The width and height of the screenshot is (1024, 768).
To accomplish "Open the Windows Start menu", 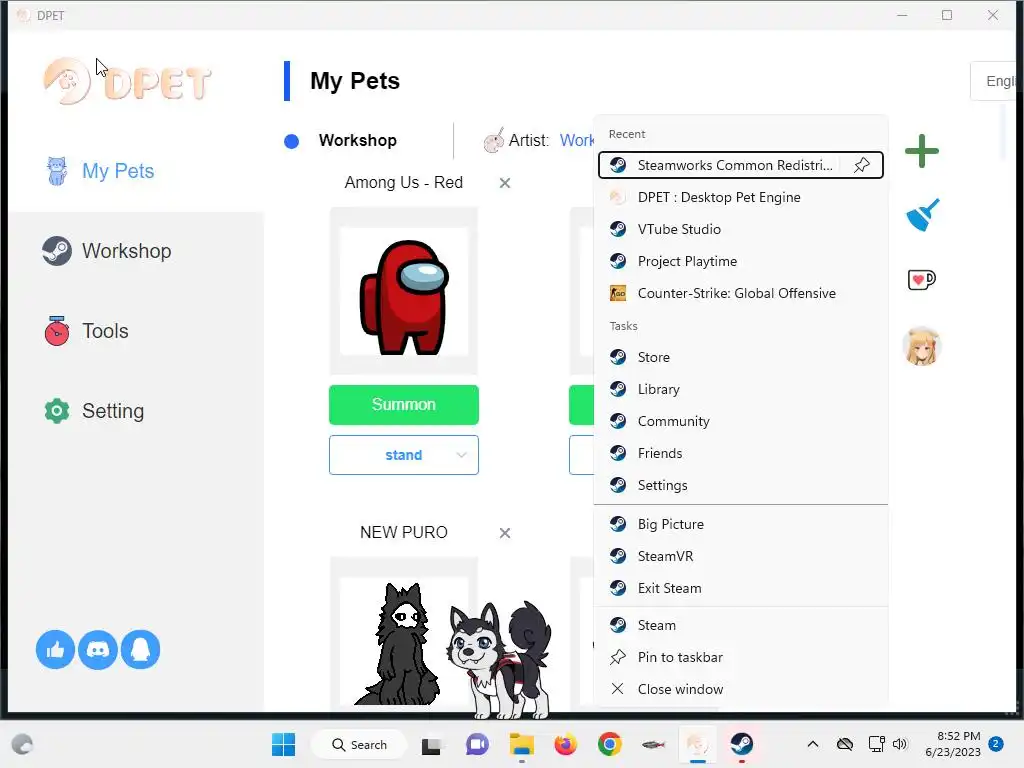I will coord(283,744).
